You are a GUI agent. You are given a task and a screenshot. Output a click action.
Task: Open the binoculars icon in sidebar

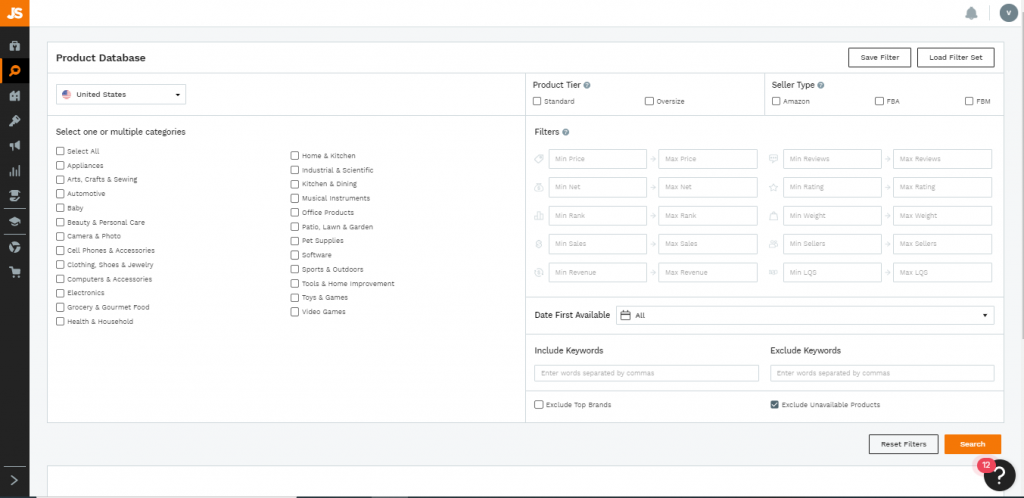[14, 96]
